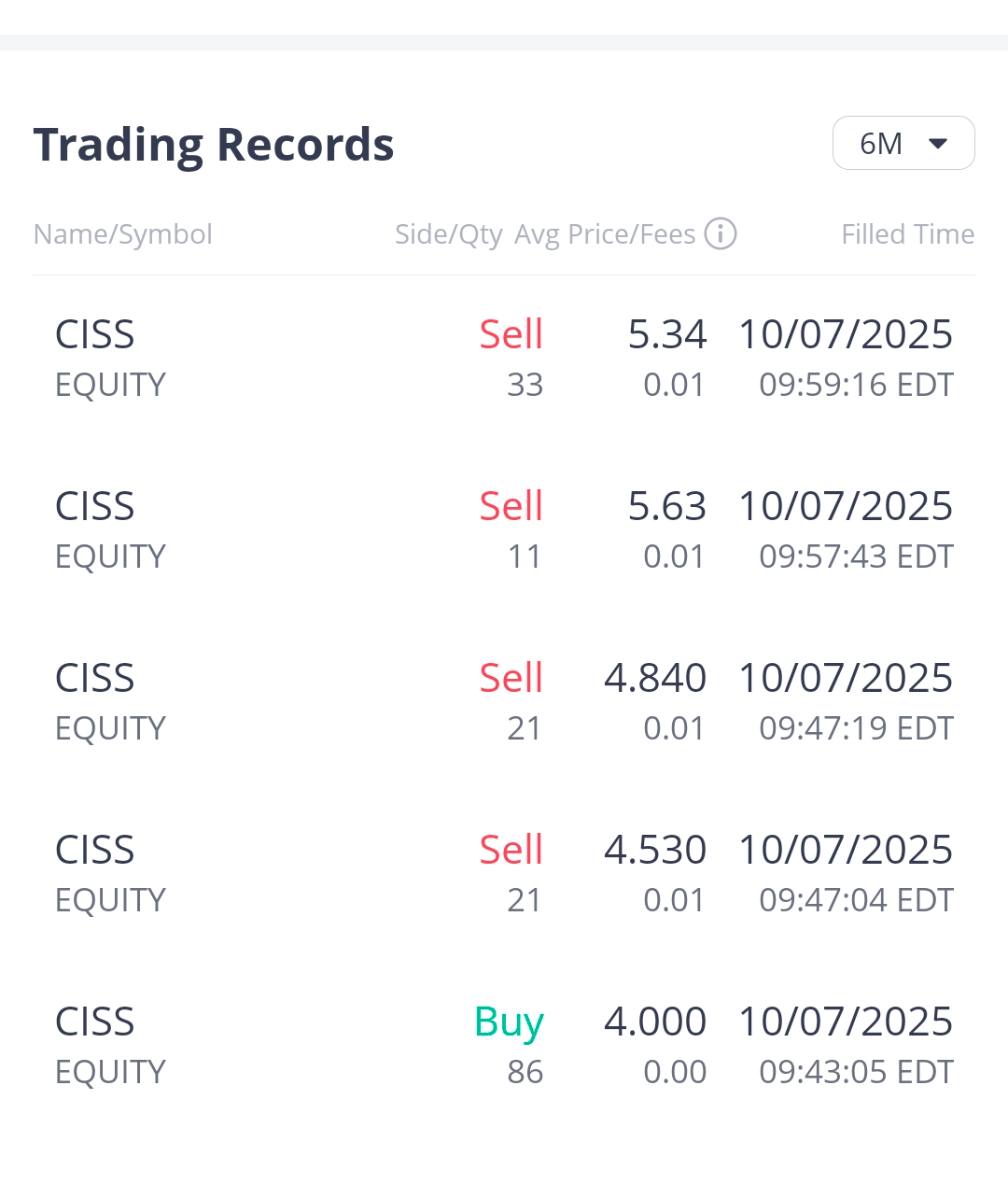1008x1198 pixels.
Task: Click the quantity 86 on buy order
Action: (525, 1072)
